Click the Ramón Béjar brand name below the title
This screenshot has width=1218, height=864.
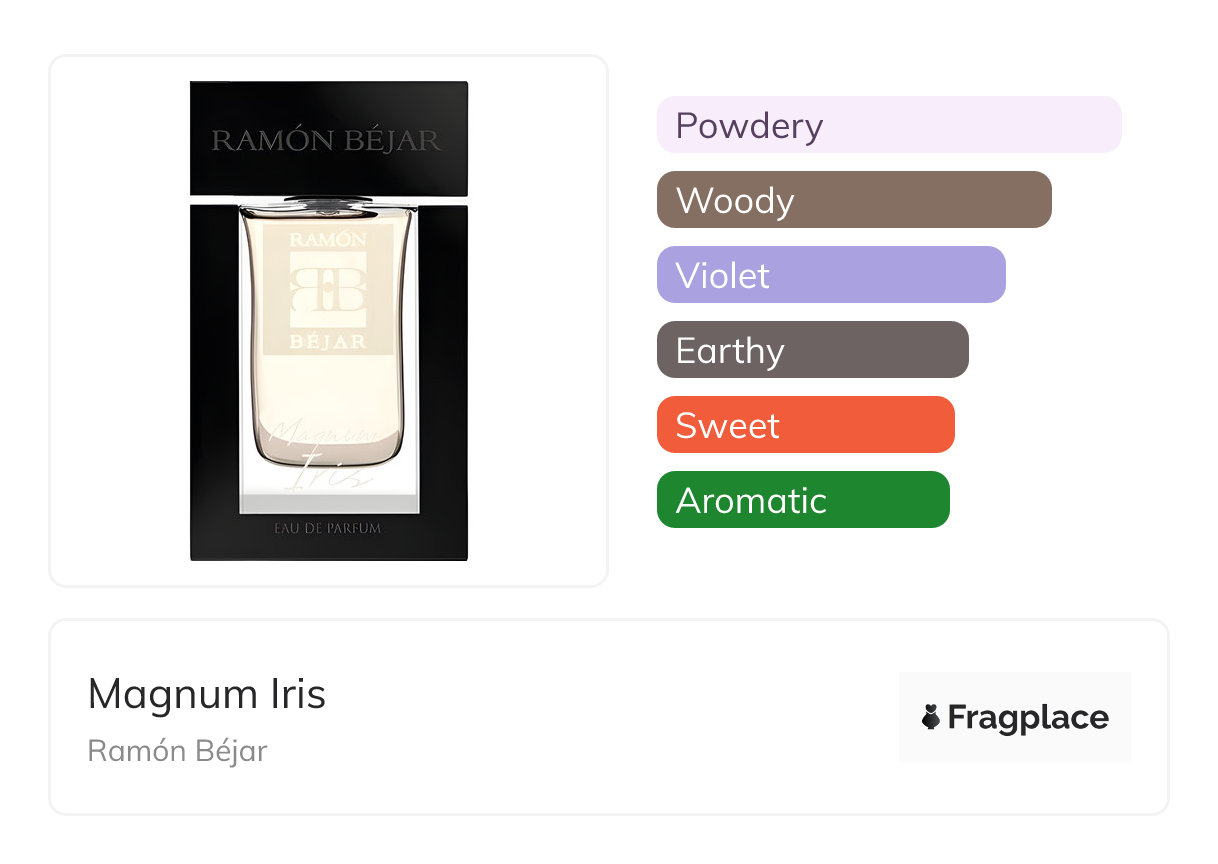(x=178, y=751)
